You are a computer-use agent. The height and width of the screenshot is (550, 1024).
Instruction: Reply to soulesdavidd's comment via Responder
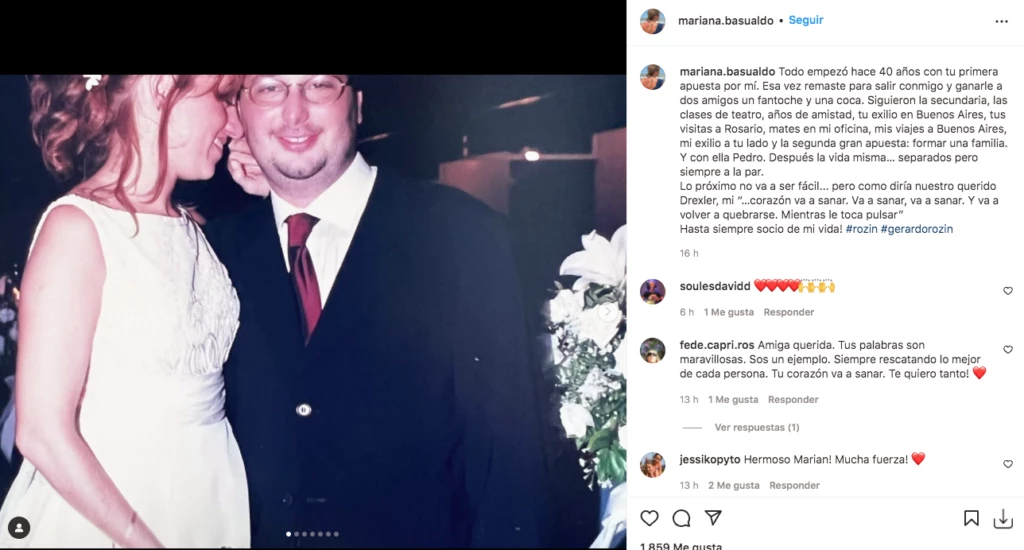[788, 312]
